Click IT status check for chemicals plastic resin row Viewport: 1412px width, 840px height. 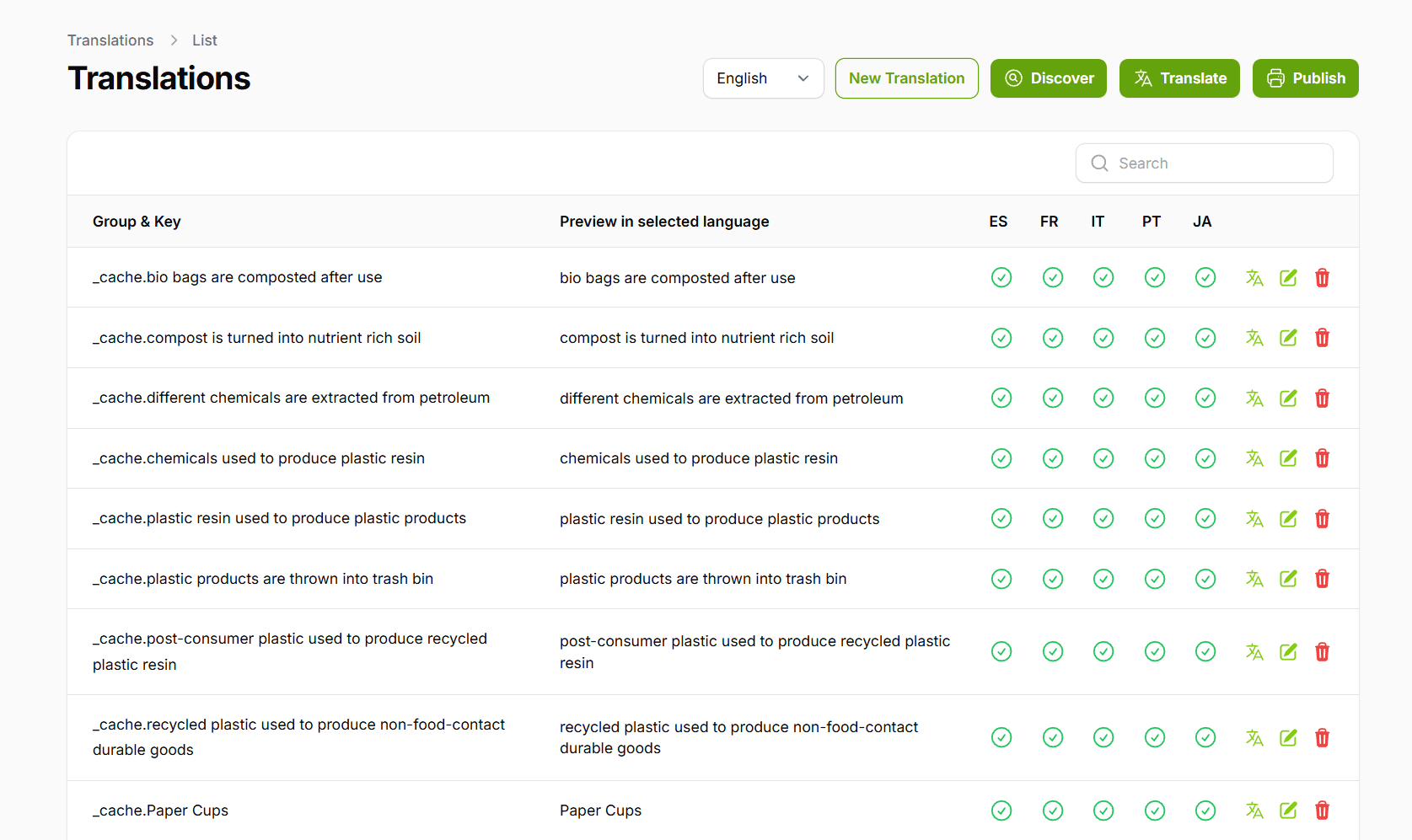pos(1103,458)
